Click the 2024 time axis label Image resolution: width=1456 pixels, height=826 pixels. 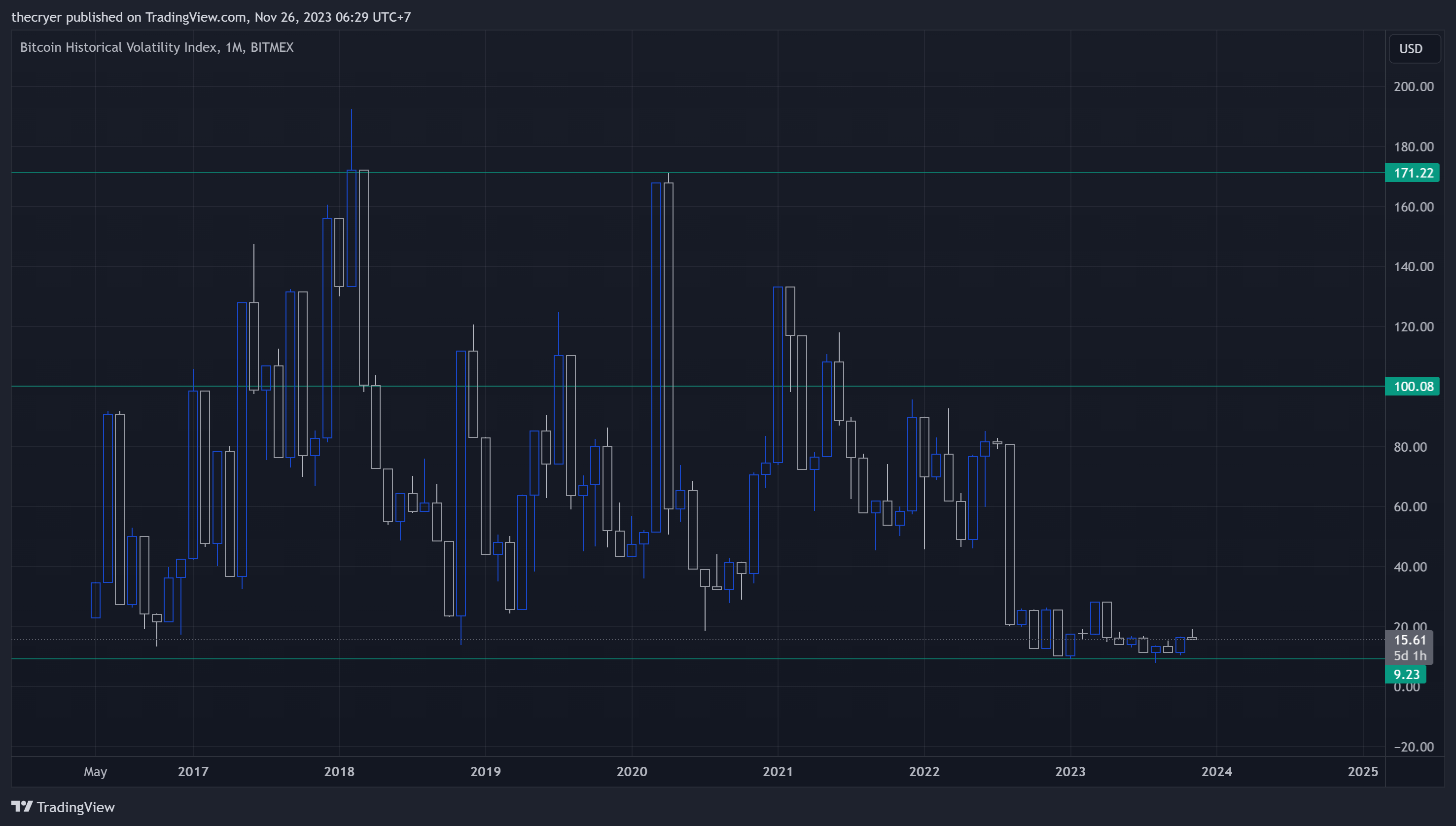(x=1217, y=772)
